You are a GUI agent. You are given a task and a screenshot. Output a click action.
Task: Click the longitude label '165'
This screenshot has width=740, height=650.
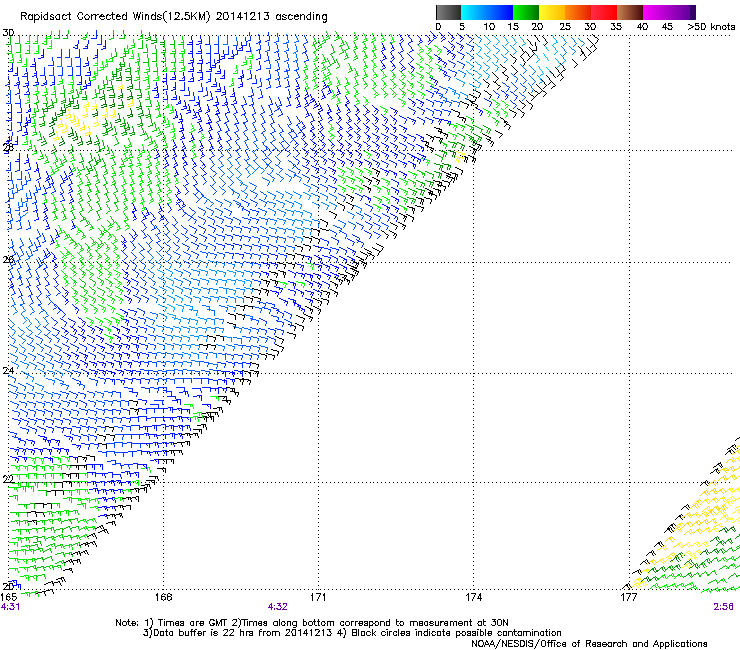pyautogui.click(x=8, y=597)
